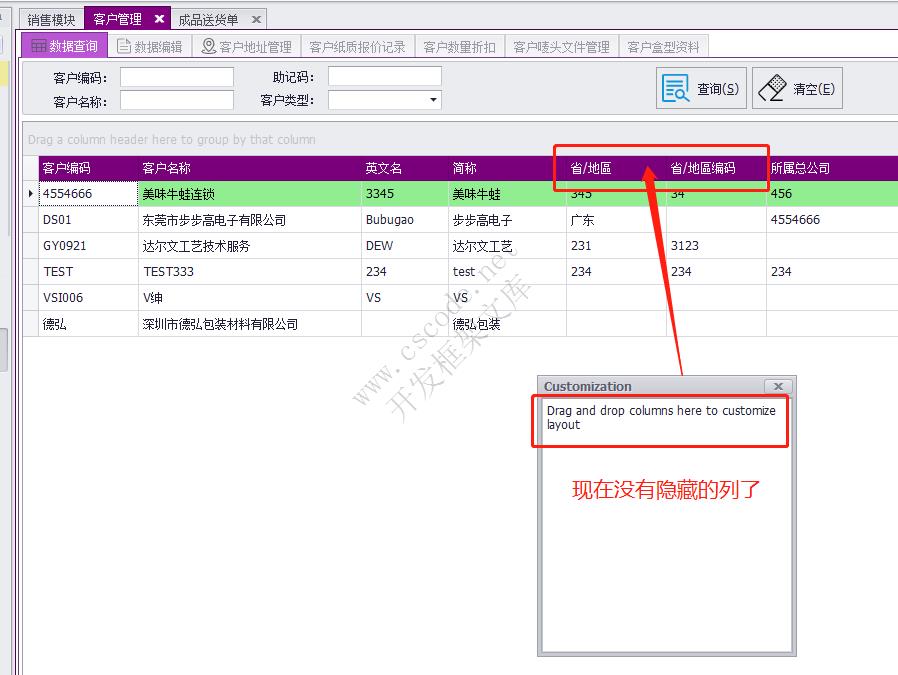This screenshot has width=898, height=675.
Task: Open the 客户类型 dropdown arrow
Action: coord(432,100)
